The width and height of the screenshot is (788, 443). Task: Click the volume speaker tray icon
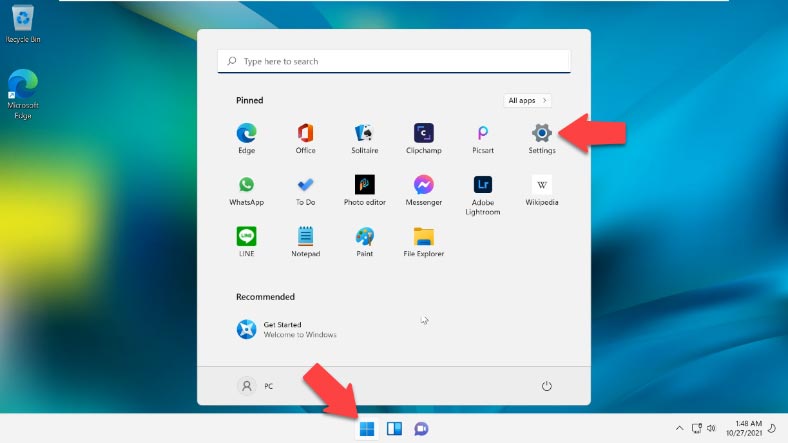pyautogui.click(x=711, y=428)
